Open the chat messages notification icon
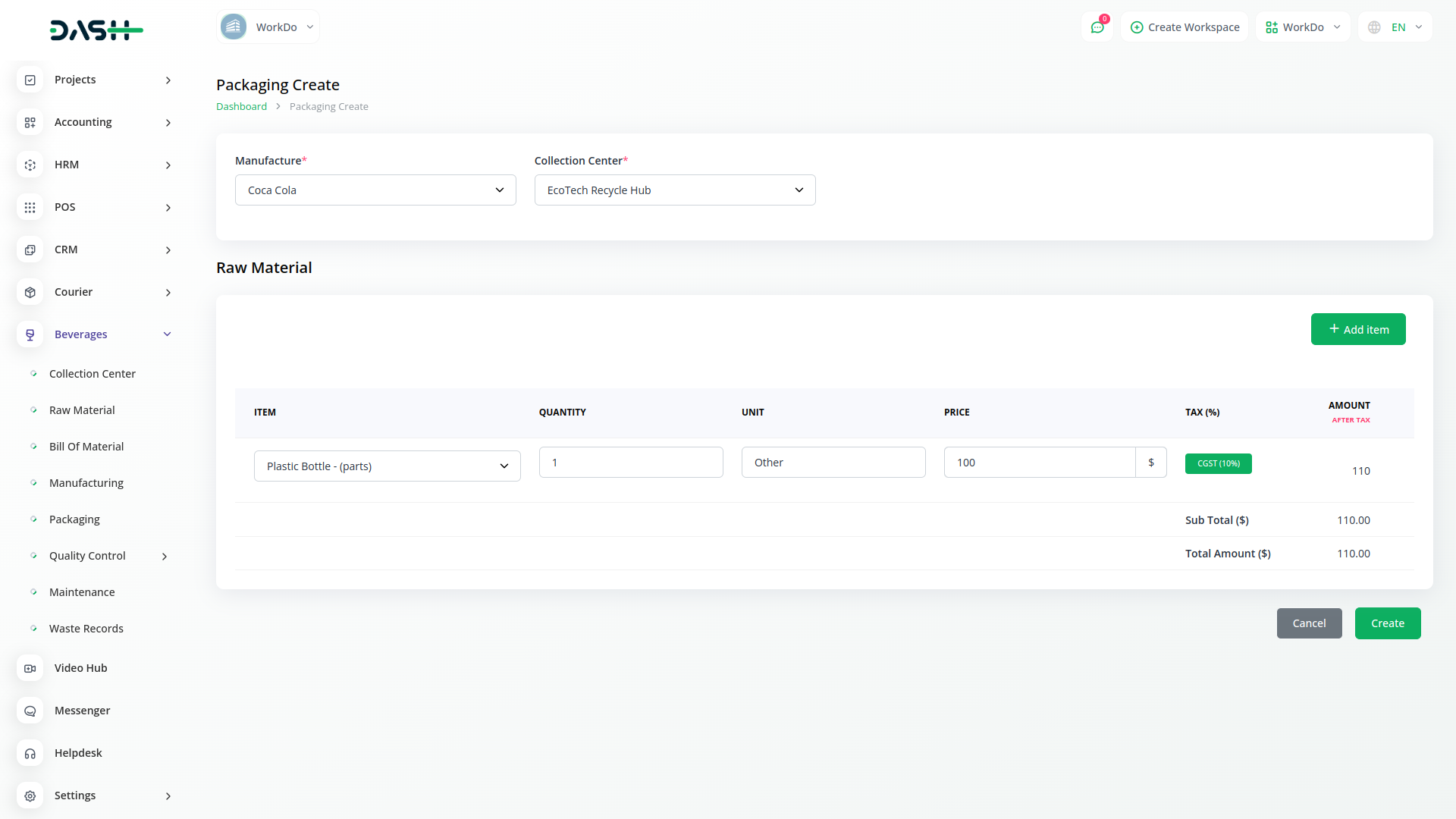This screenshot has height=819, width=1456. (1097, 27)
